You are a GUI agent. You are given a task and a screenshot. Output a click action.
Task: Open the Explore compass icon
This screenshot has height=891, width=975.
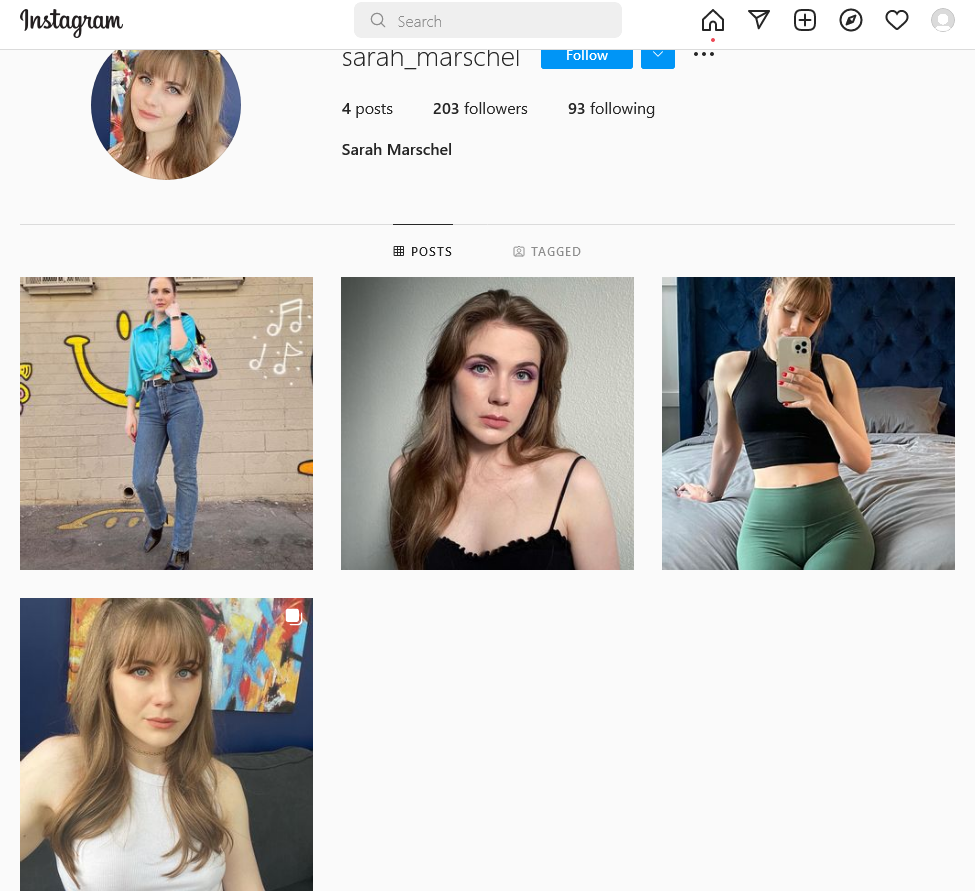point(851,20)
